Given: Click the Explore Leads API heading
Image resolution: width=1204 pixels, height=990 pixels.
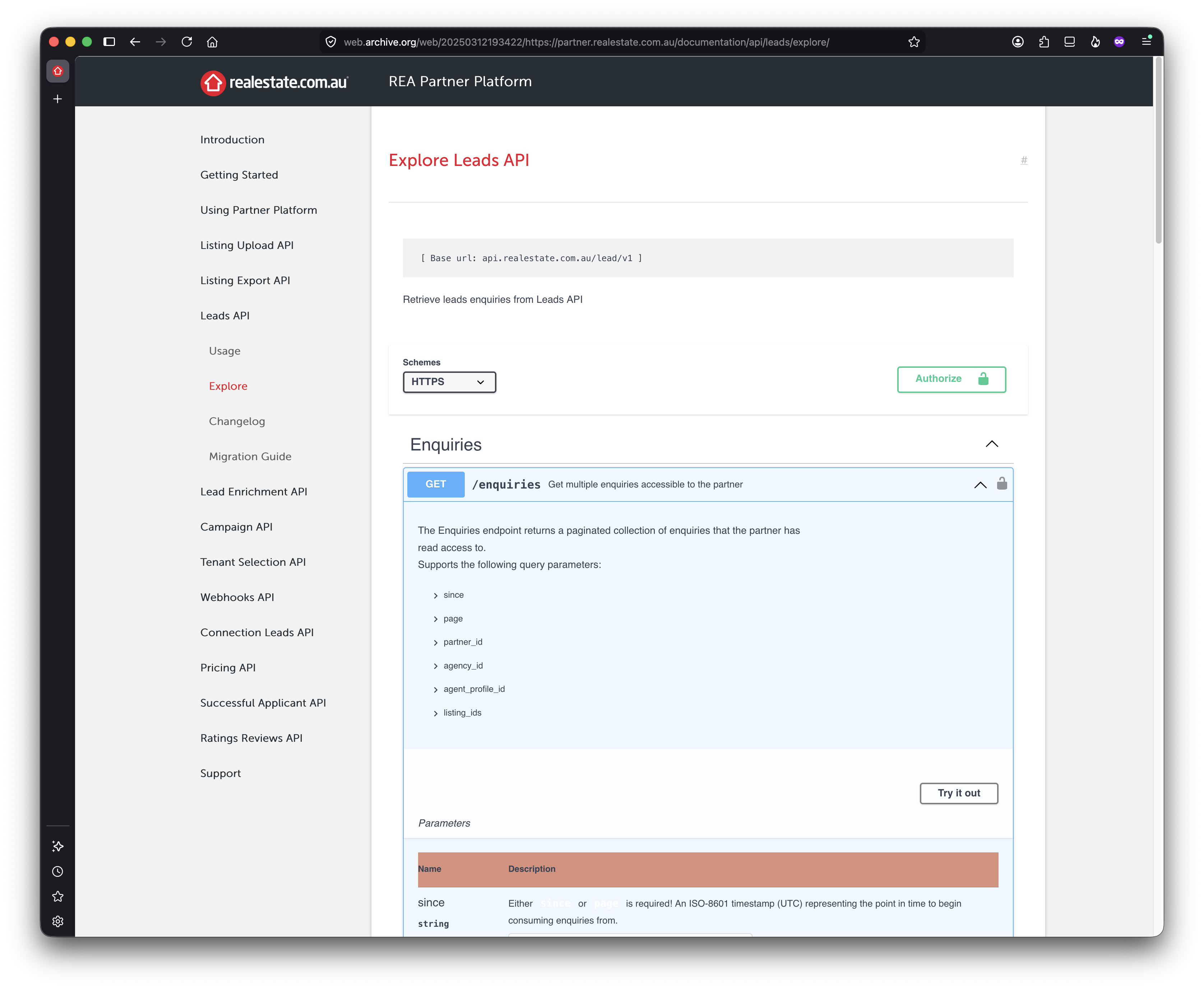Looking at the screenshot, I should (x=459, y=160).
